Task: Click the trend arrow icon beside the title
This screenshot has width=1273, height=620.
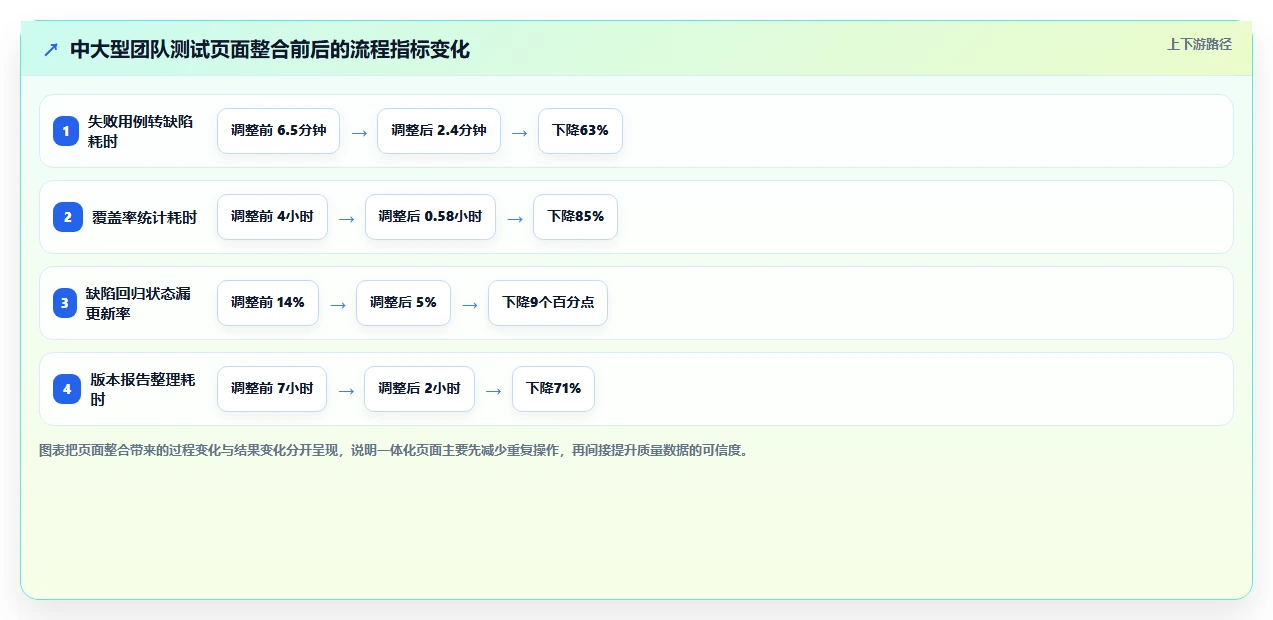Action: 51,50
